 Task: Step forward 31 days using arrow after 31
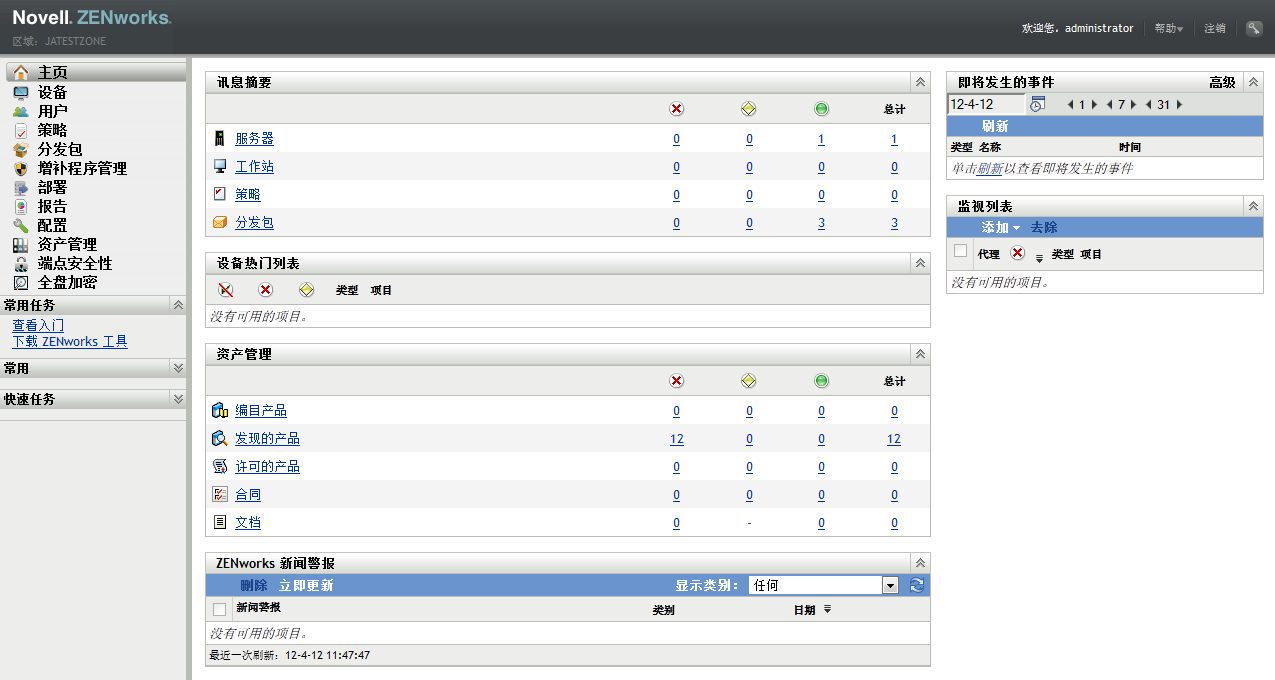click(1180, 104)
